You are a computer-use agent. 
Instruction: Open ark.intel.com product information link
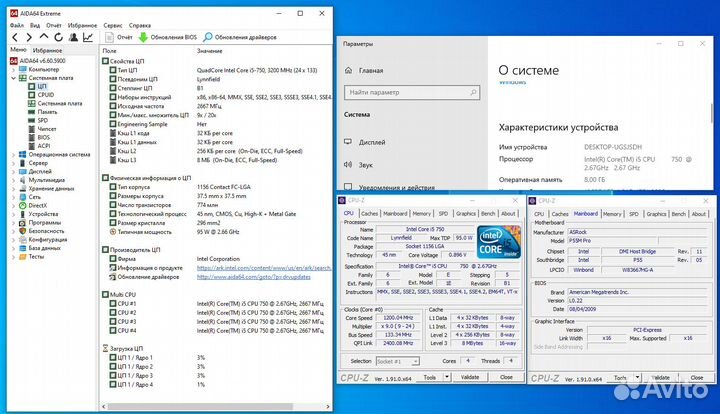(264, 268)
